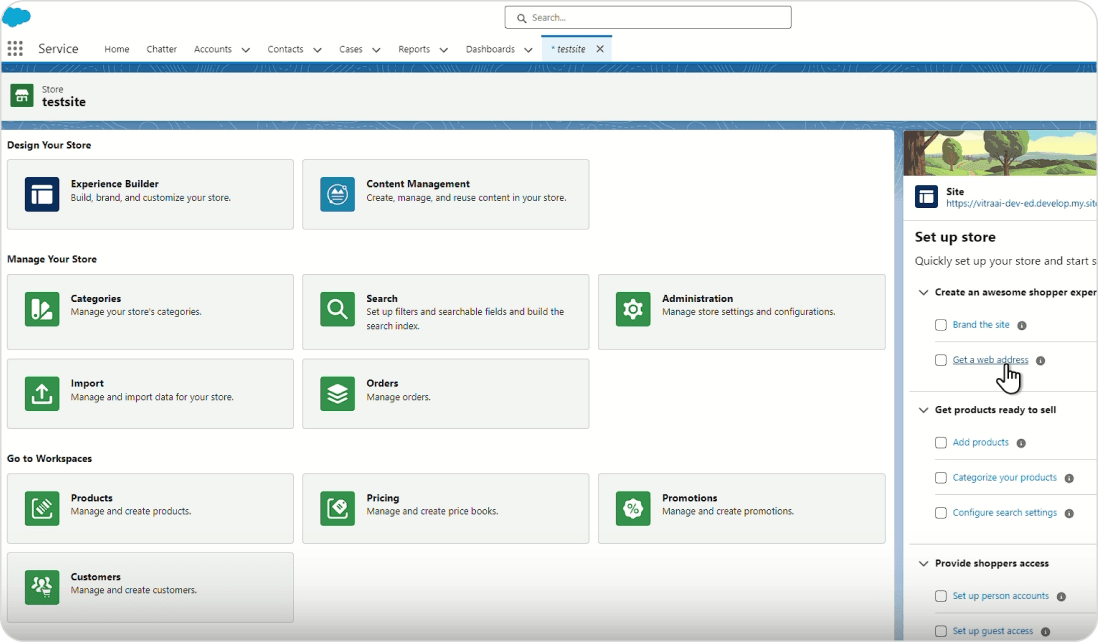The image size is (1098, 642).
Task: Open the Get a web address link
Action: (x=990, y=360)
